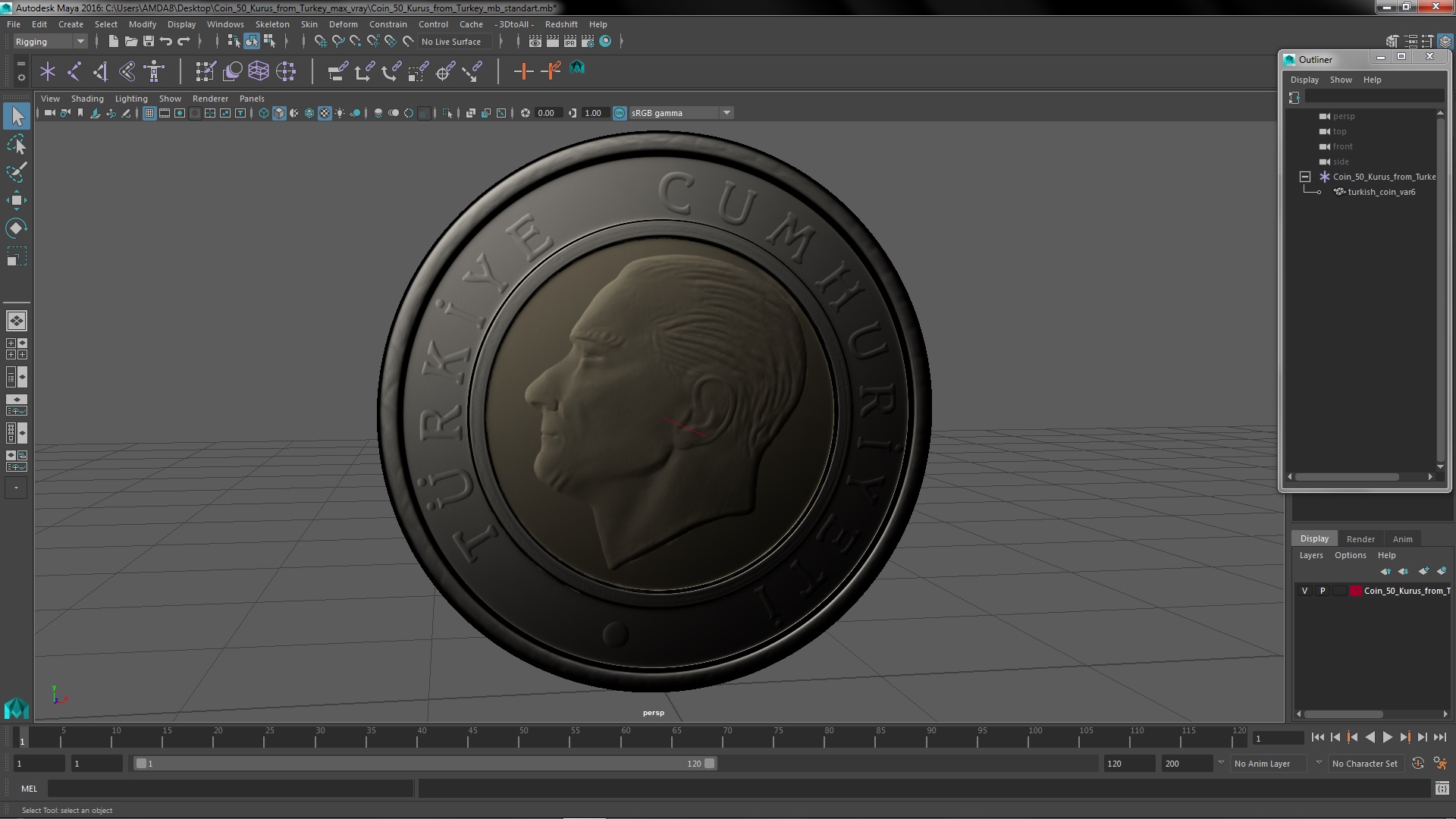The height and width of the screenshot is (819, 1456).
Task: Collapse the Coin_50_Kurus_from_Turkey outliner group
Action: (1305, 177)
